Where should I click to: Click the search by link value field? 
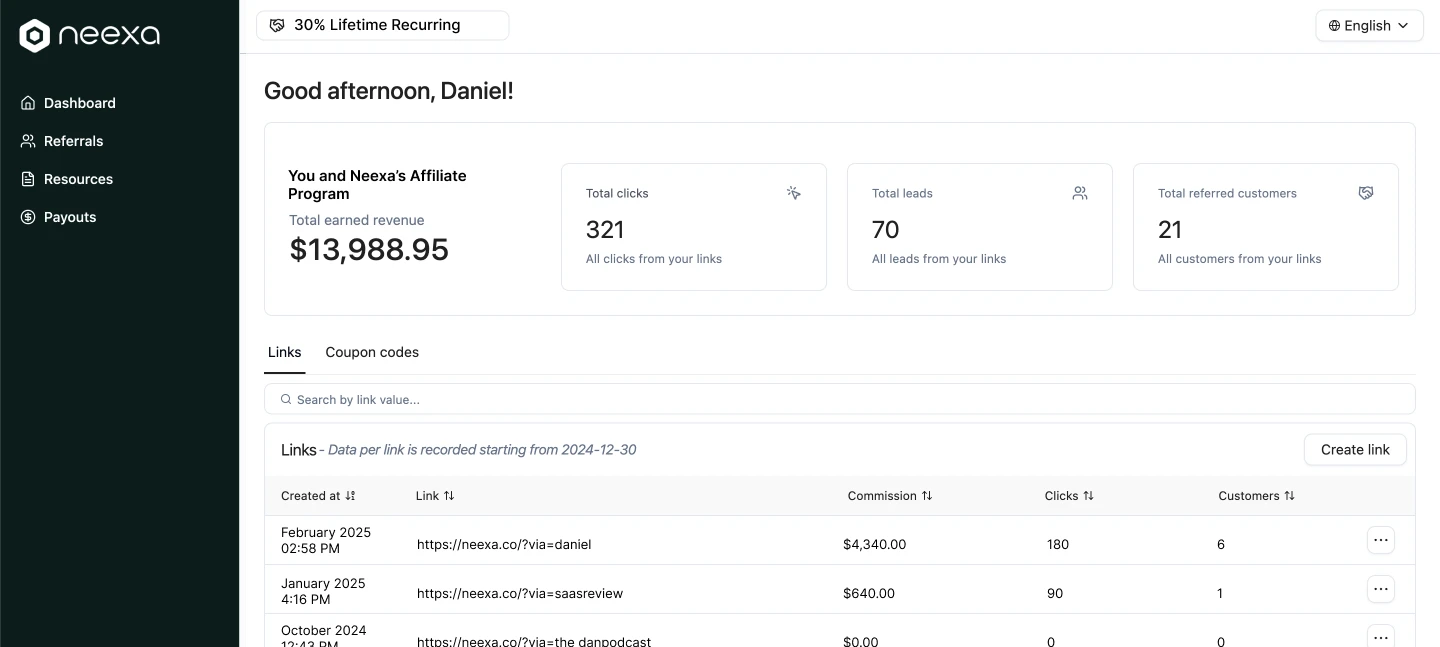[x=840, y=399]
